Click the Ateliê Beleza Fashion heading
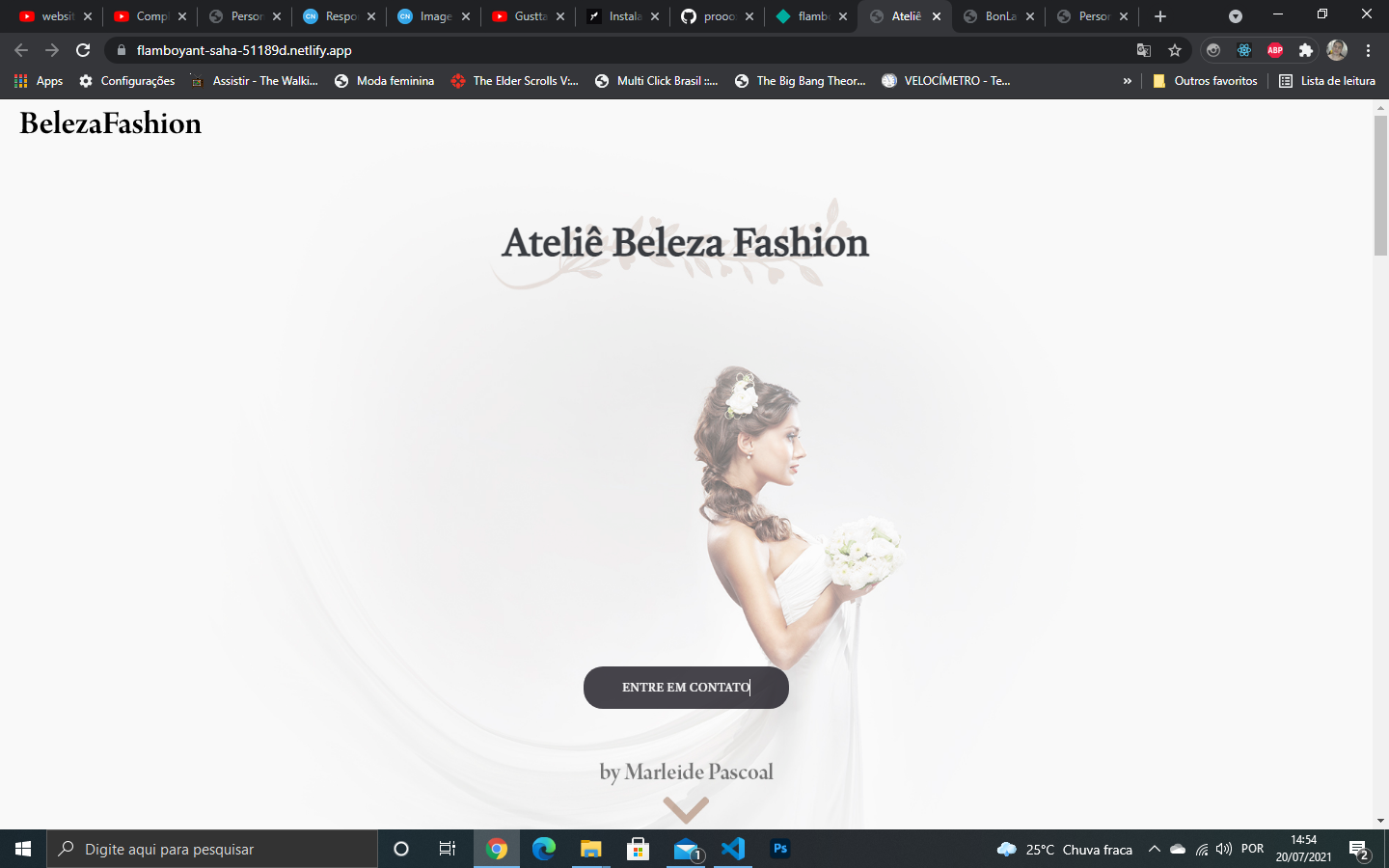This screenshot has height=868, width=1389. (685, 243)
